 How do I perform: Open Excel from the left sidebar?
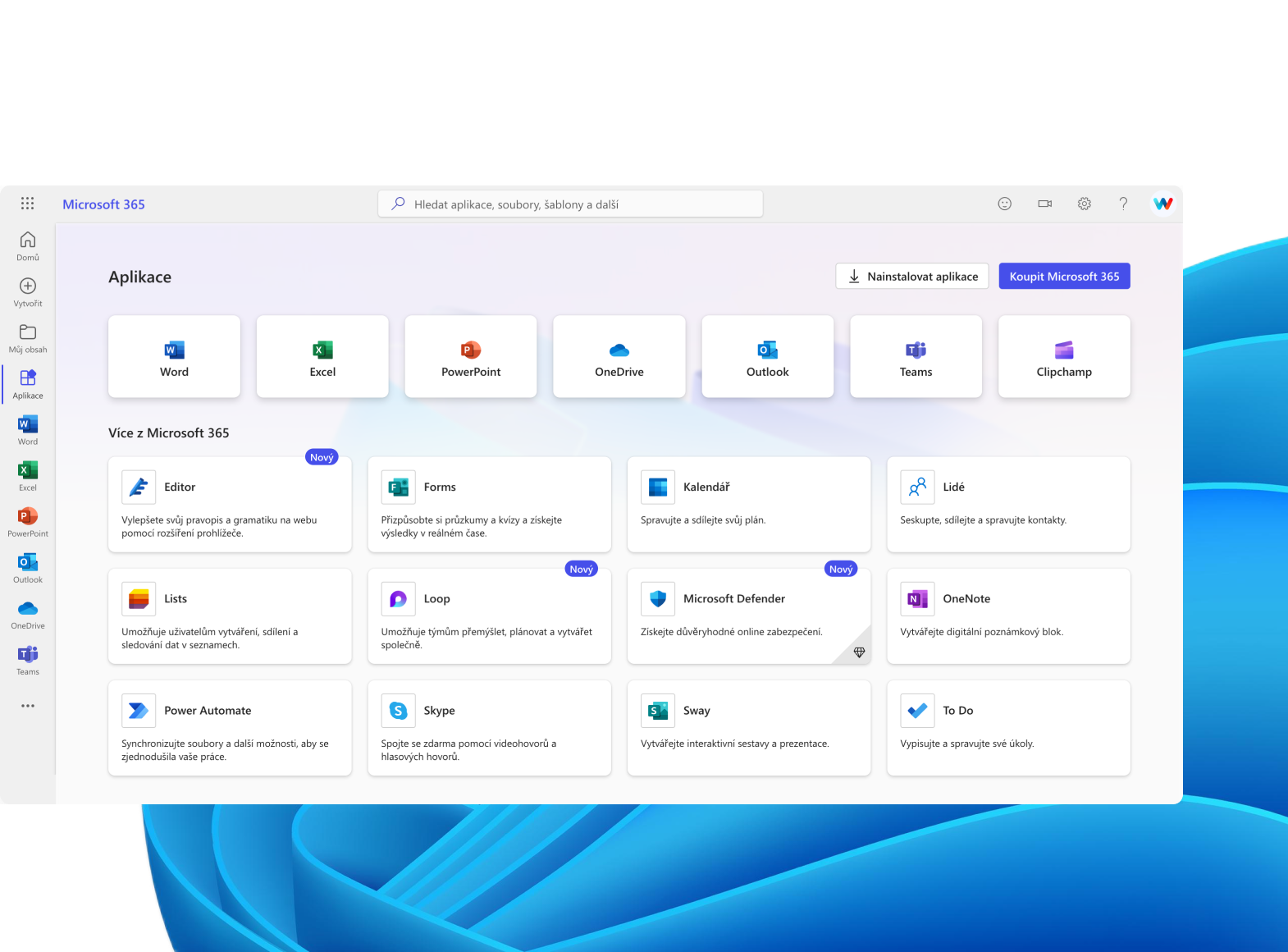[28, 476]
